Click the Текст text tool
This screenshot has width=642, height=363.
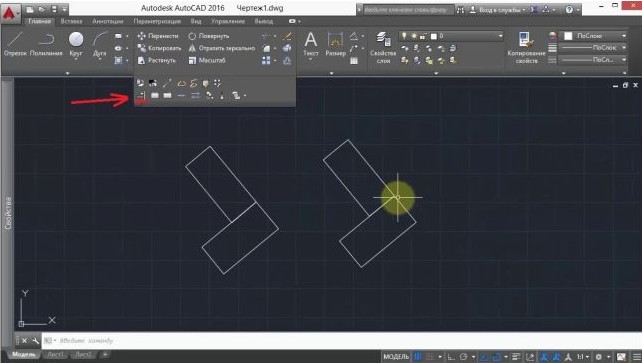tap(311, 44)
